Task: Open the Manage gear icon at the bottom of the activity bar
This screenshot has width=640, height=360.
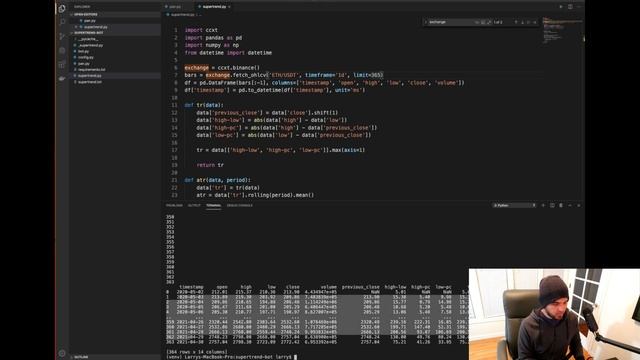Action: pyautogui.click(x=62, y=353)
